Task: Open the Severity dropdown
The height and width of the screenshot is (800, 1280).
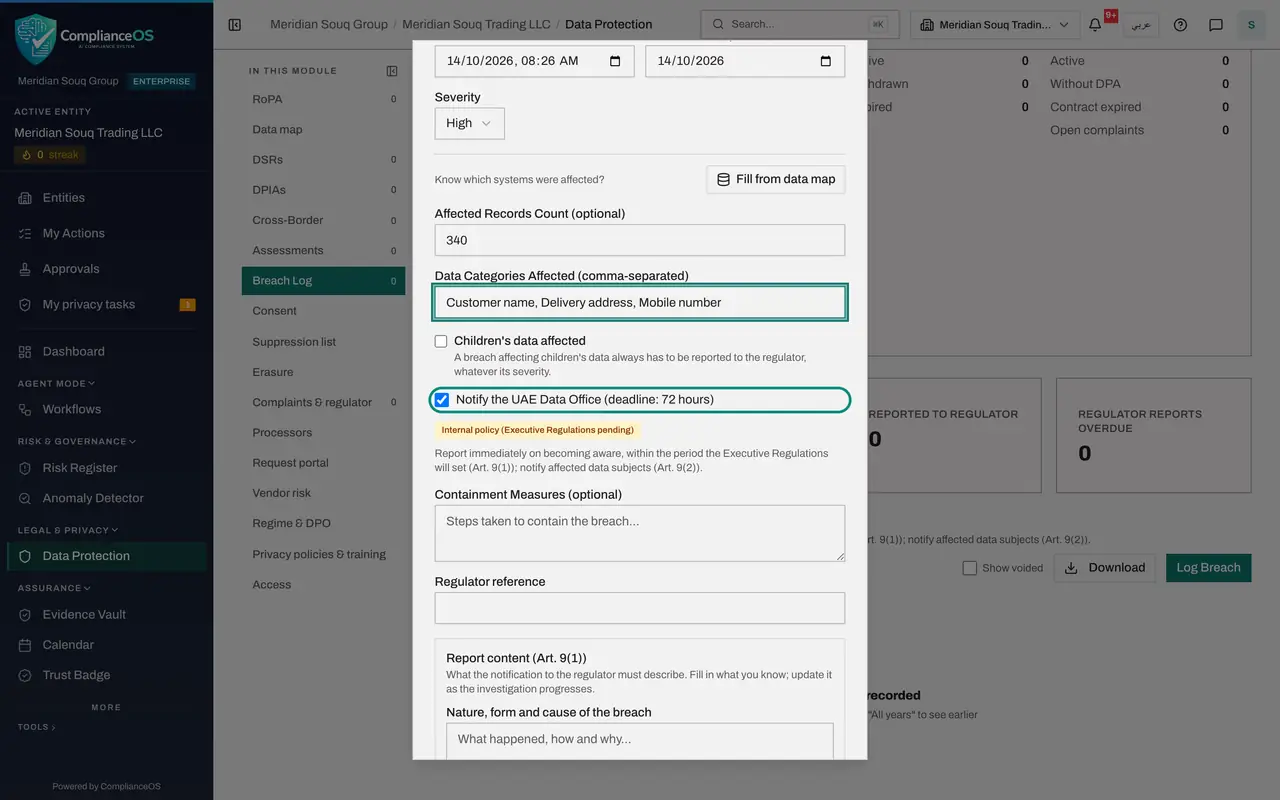Action: tap(470, 123)
